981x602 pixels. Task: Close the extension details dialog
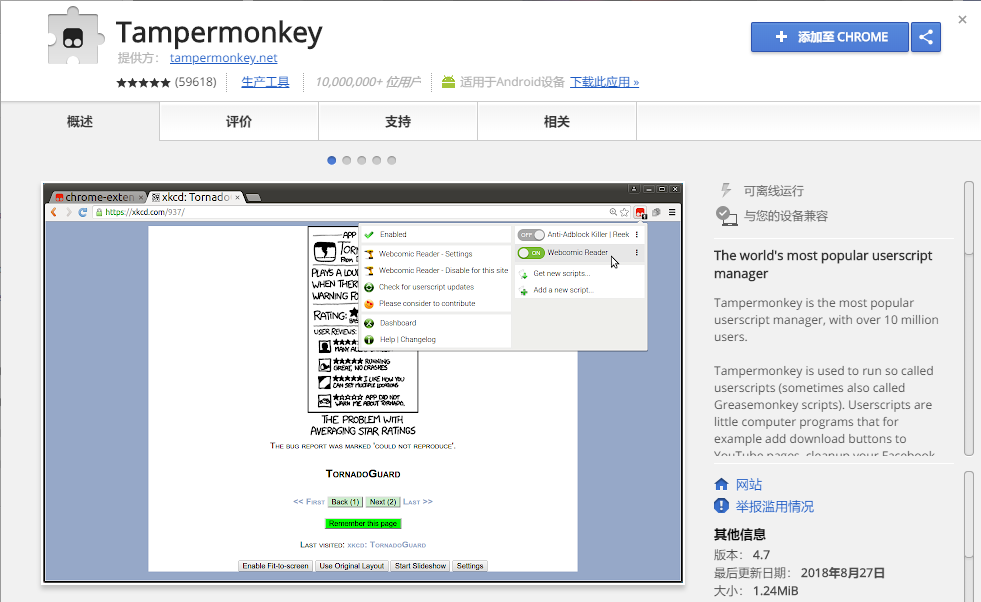(x=962, y=19)
